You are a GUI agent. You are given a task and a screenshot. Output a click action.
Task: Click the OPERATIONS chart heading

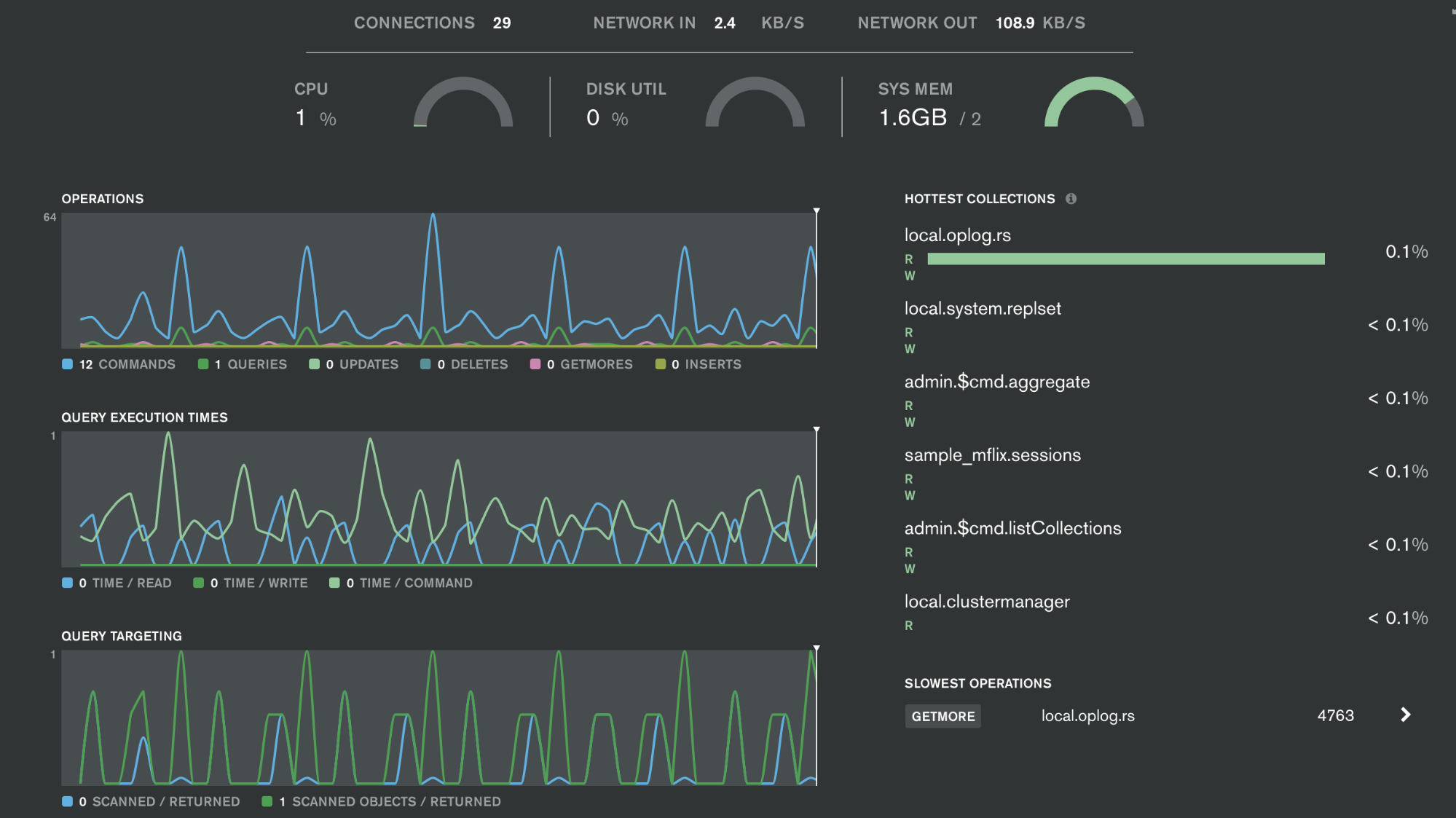click(103, 199)
